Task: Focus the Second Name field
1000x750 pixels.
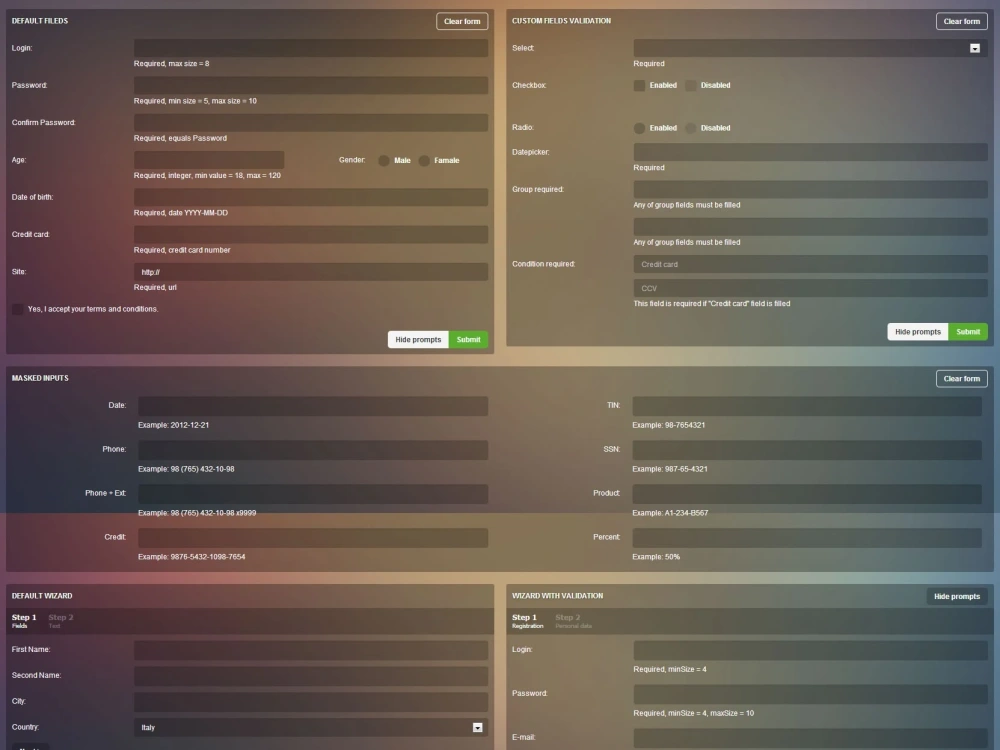Action: (311, 676)
